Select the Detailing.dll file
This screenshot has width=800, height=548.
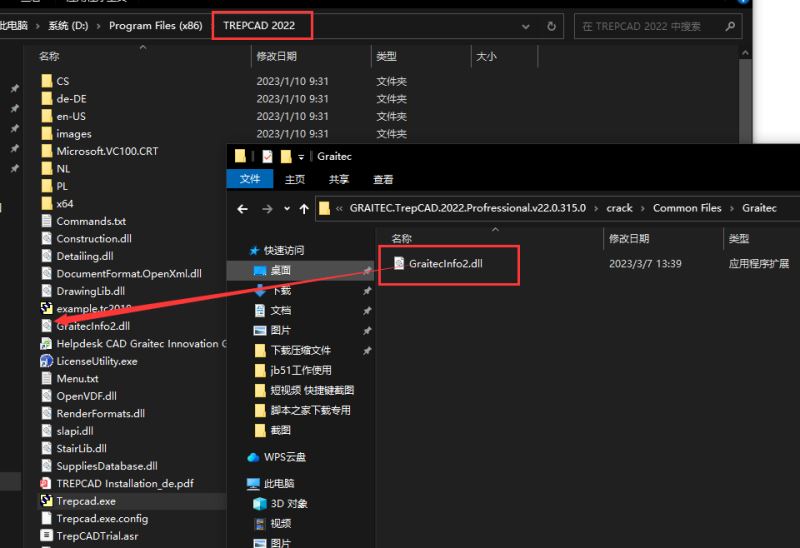(x=85, y=256)
